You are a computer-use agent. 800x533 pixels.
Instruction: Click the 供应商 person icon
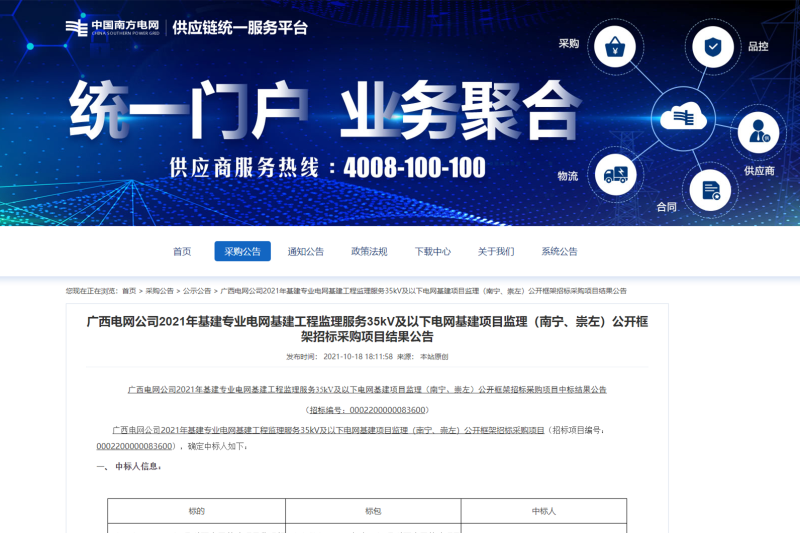point(759,131)
